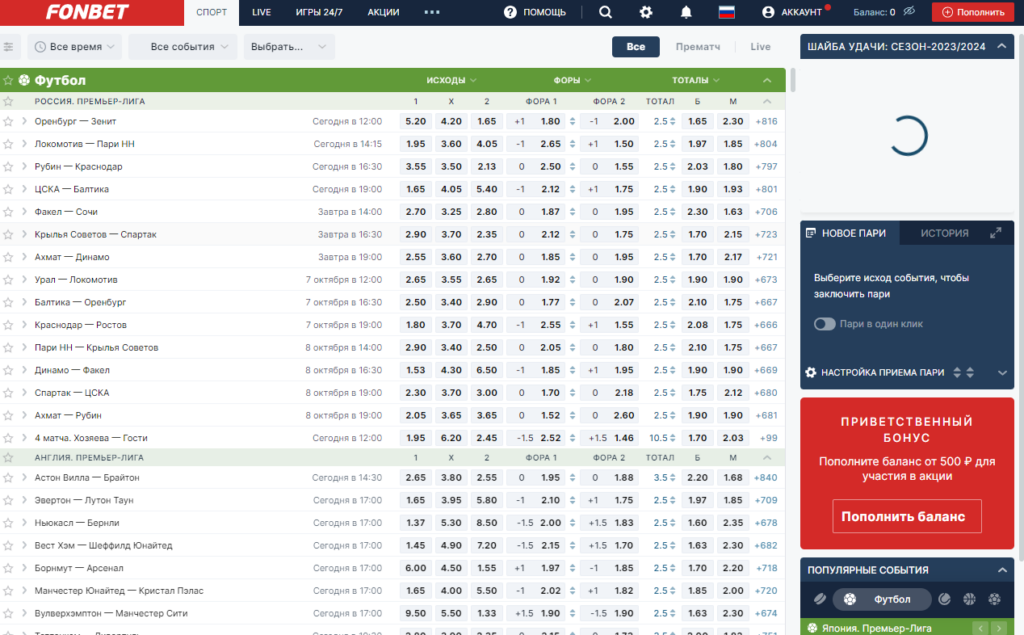Switch to the История tab

[x=944, y=233]
